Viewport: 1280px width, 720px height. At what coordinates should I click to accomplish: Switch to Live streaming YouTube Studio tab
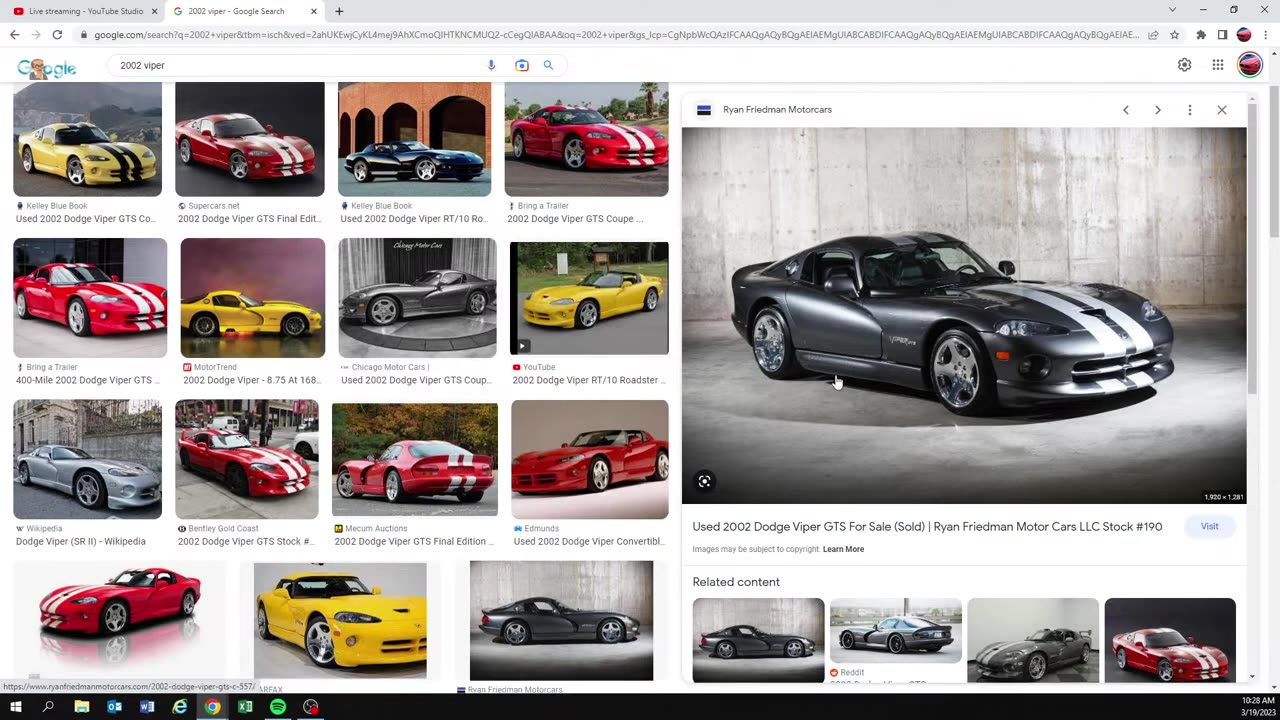pyautogui.click(x=86, y=11)
